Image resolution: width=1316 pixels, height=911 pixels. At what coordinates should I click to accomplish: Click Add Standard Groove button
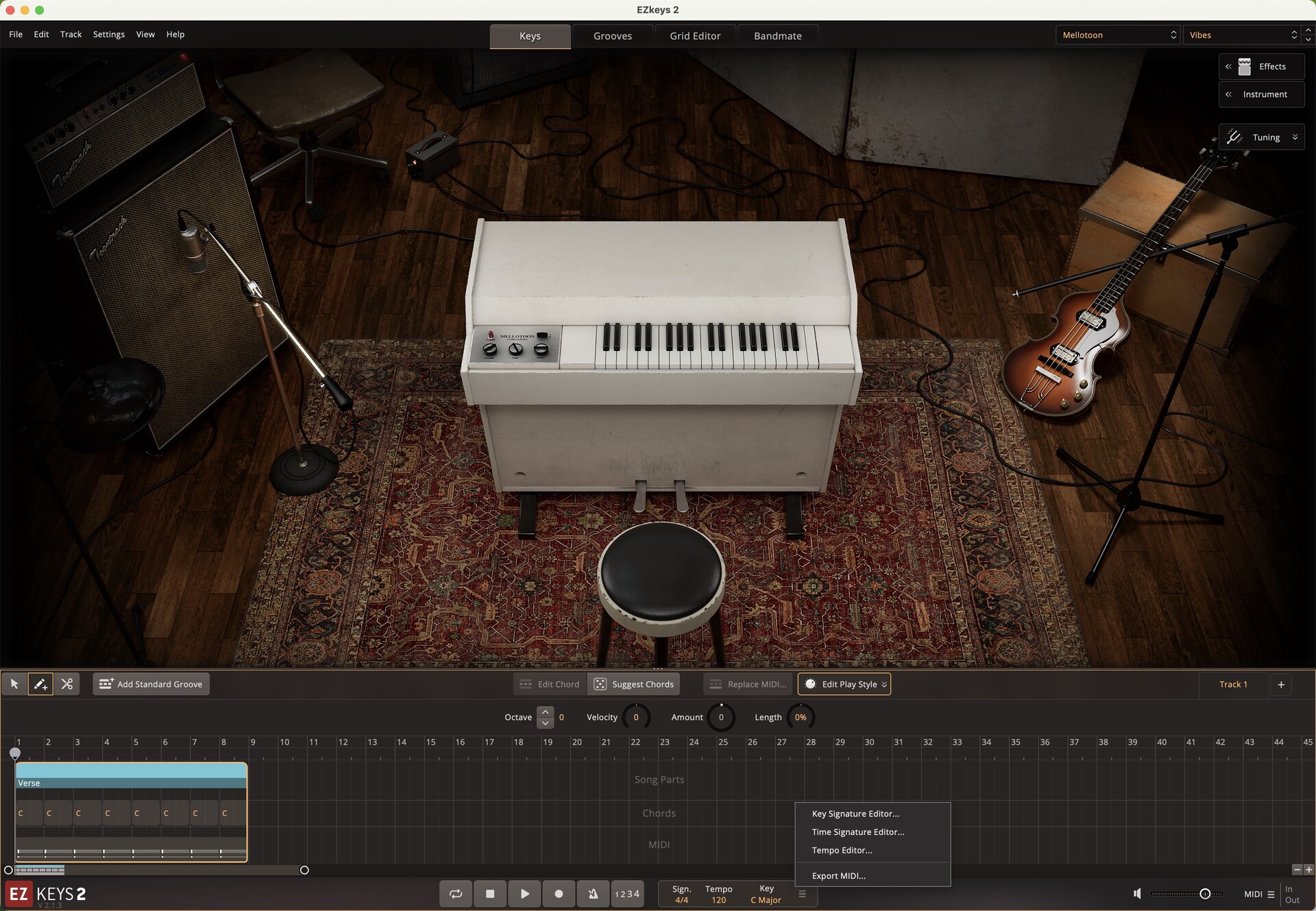(x=151, y=684)
